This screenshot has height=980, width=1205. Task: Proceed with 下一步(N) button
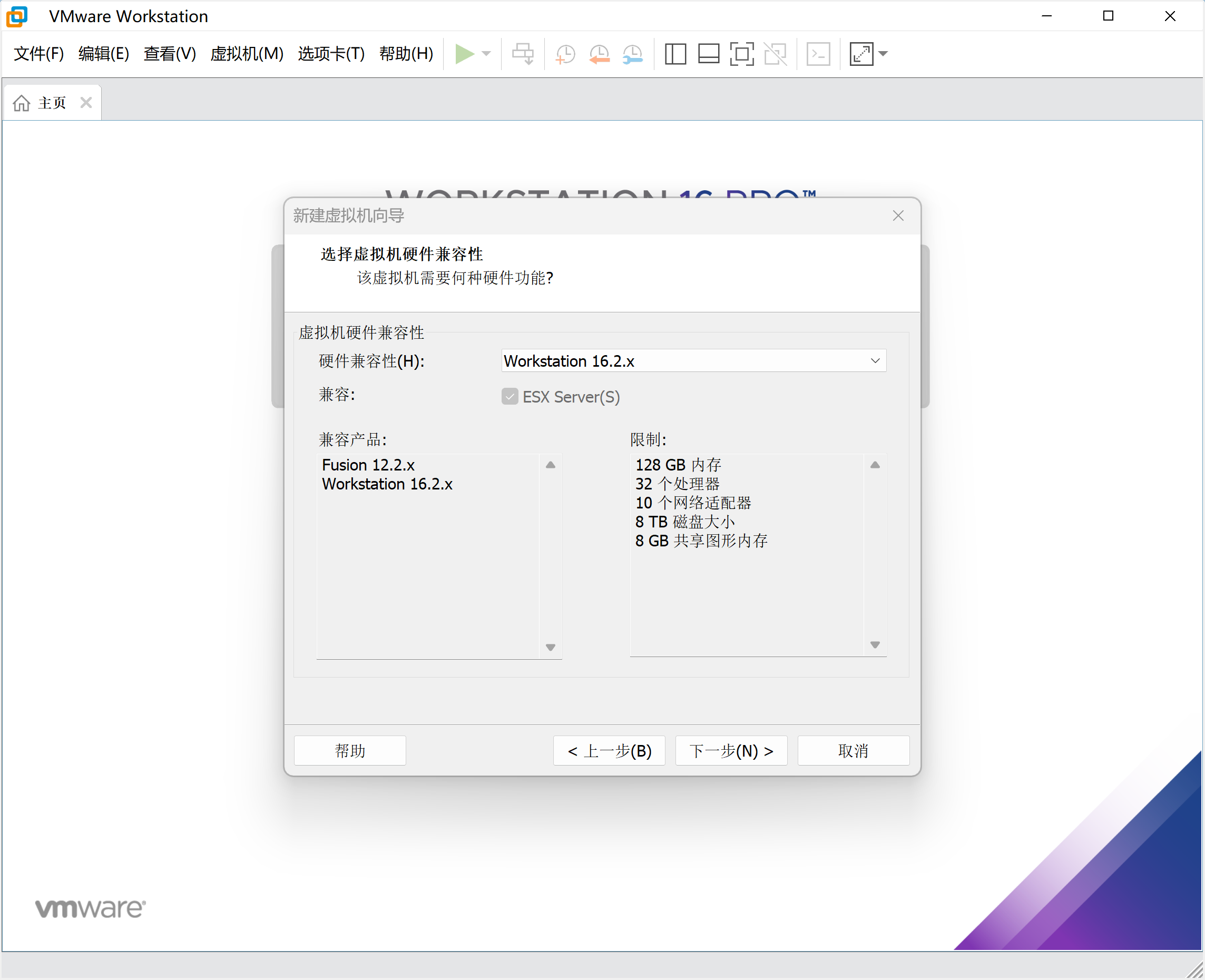click(x=731, y=751)
